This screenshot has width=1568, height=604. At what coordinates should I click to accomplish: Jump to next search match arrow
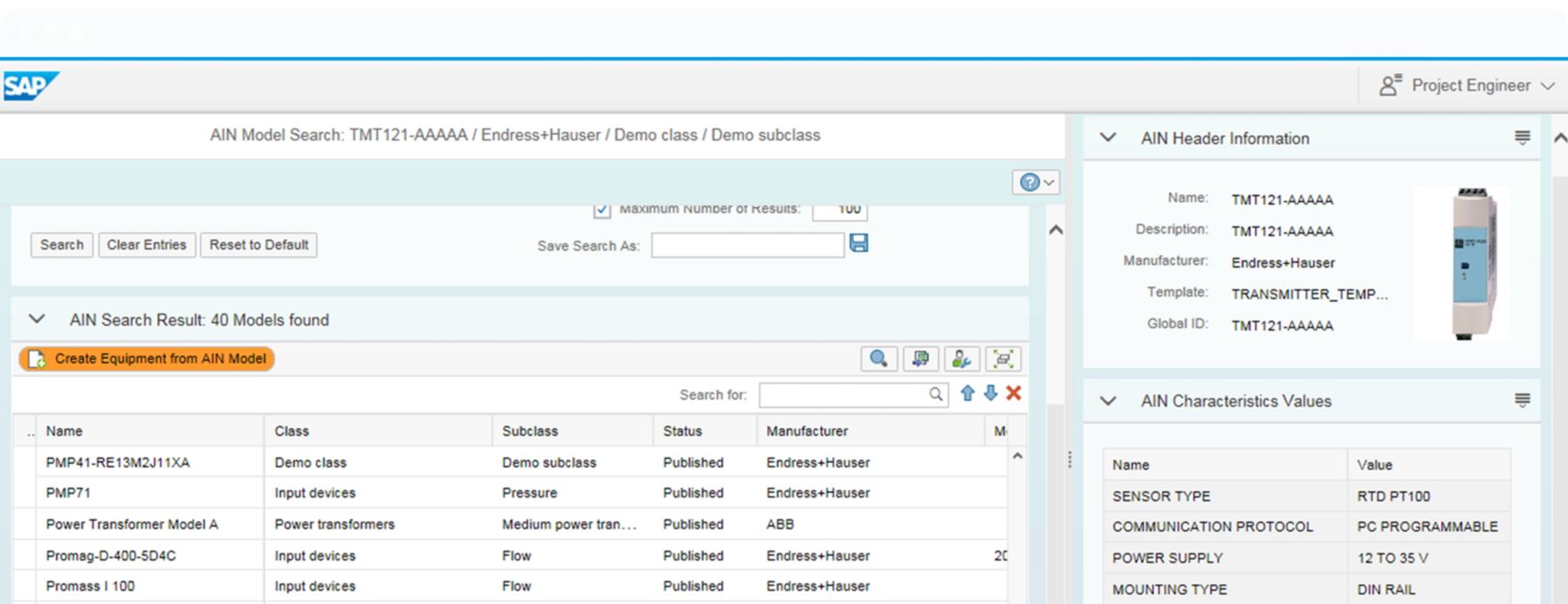990,393
